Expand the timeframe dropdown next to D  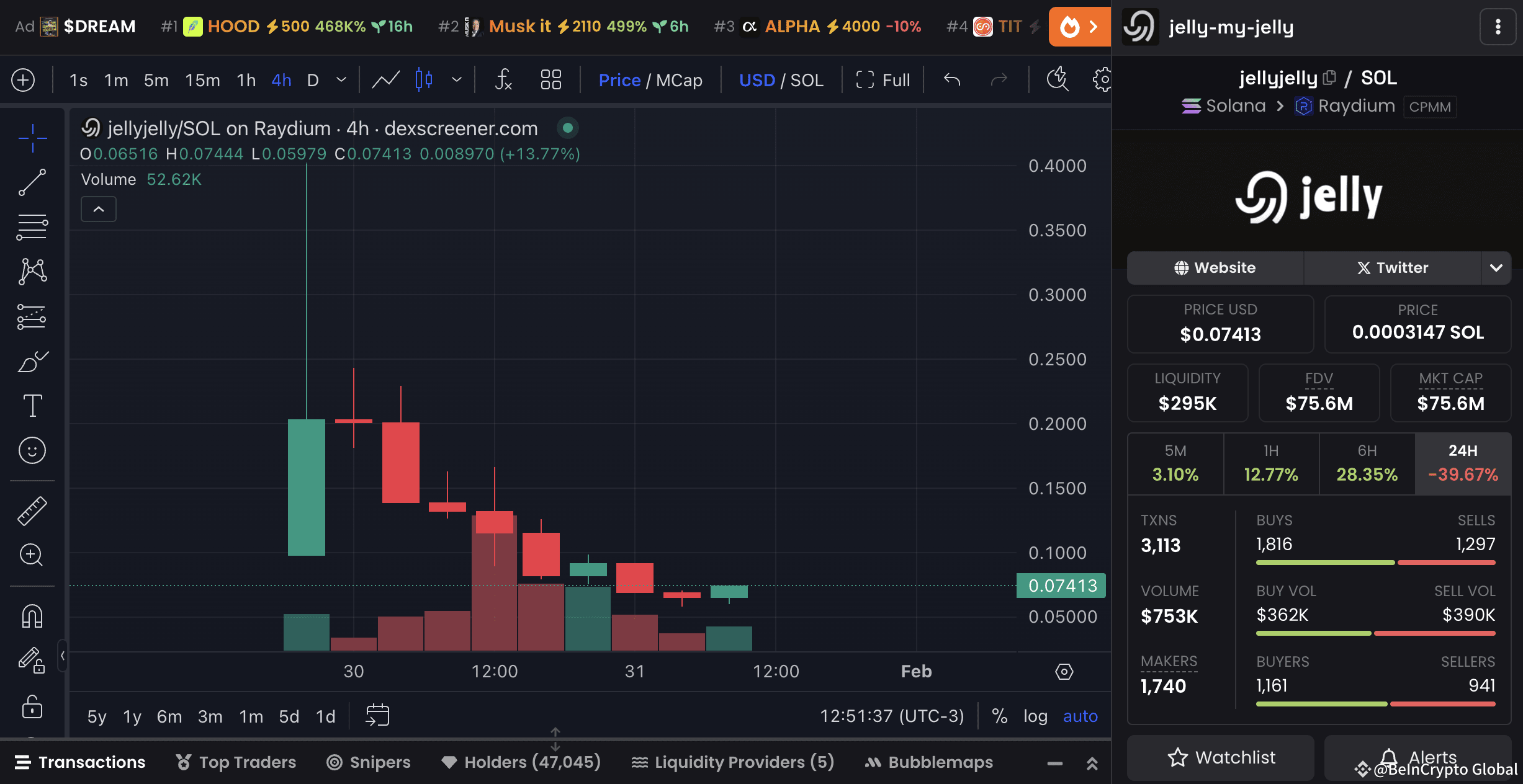click(x=340, y=79)
